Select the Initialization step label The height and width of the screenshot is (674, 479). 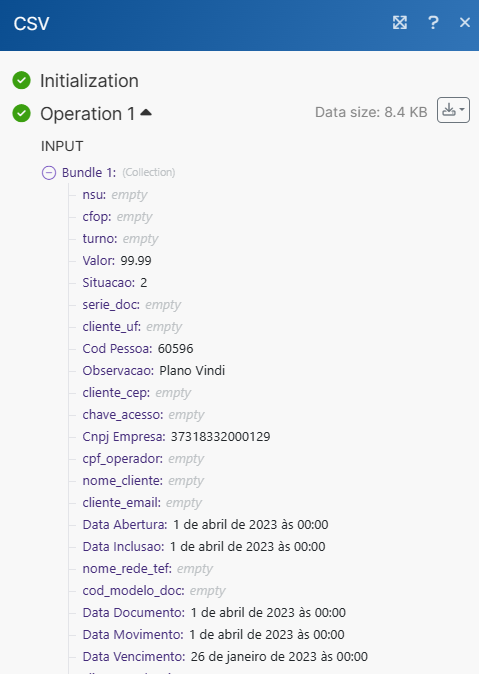(x=89, y=81)
